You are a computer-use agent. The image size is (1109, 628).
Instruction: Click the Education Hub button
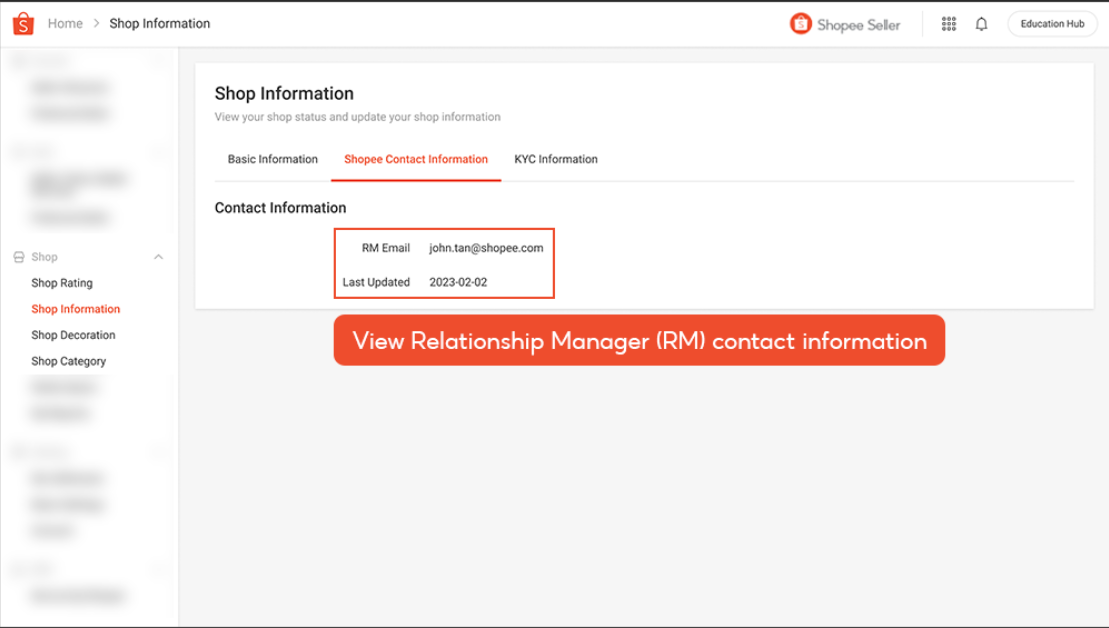click(x=1051, y=23)
